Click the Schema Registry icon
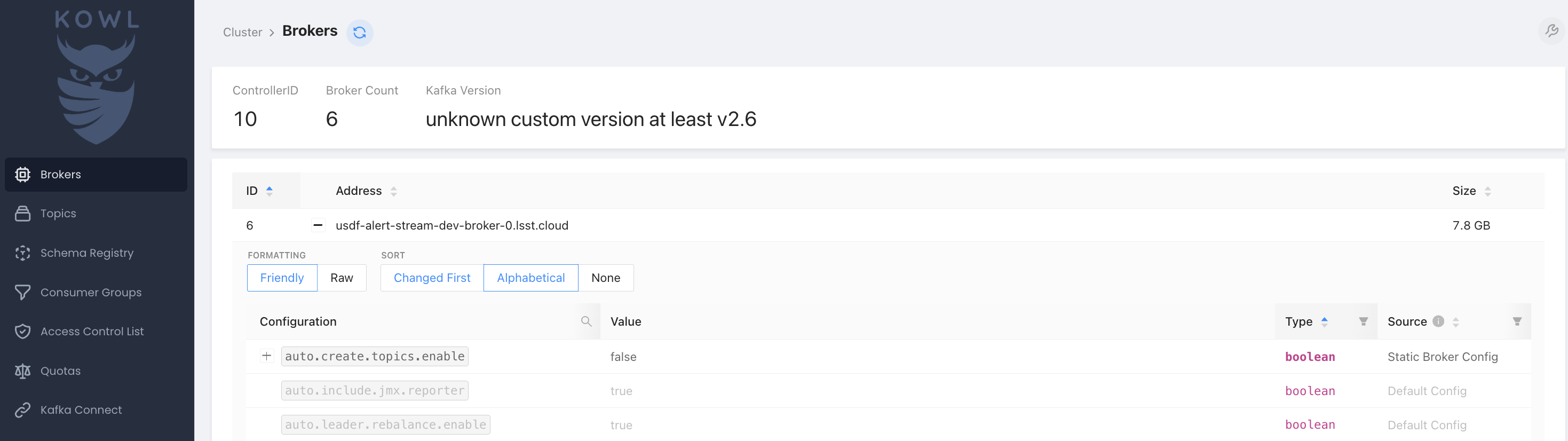This screenshot has width=1568, height=441. pos(22,254)
